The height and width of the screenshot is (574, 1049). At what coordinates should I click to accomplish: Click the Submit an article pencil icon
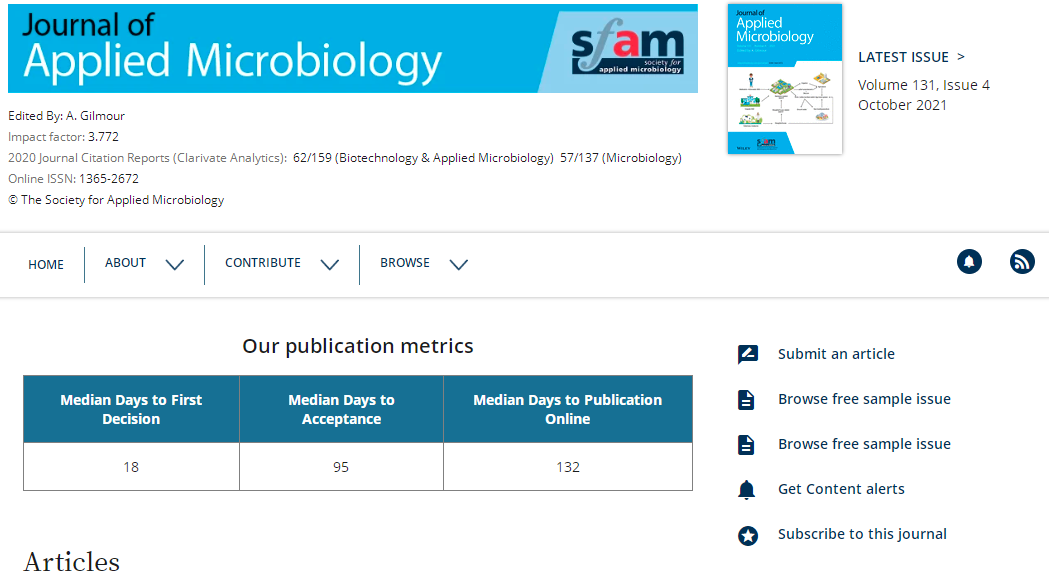(747, 354)
